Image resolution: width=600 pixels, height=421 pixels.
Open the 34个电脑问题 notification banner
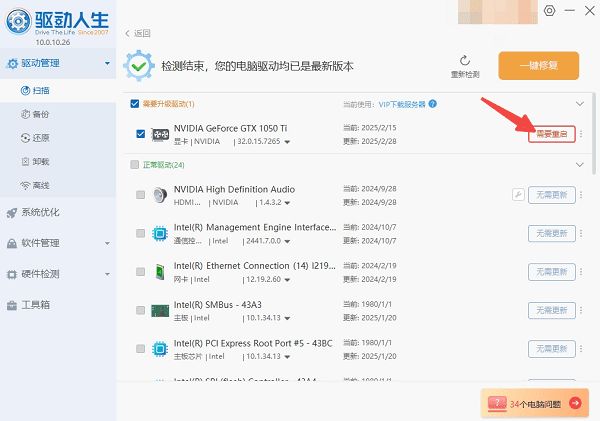click(x=535, y=403)
